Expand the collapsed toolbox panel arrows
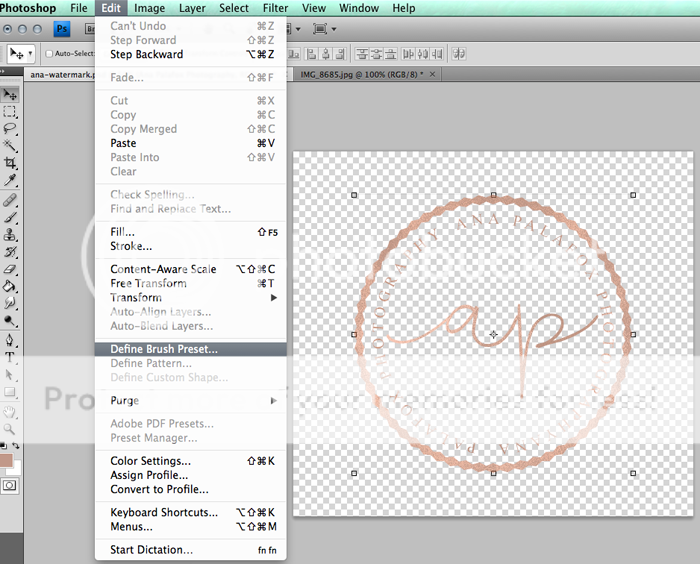Viewport: 700px width, 564px height. coord(2,71)
